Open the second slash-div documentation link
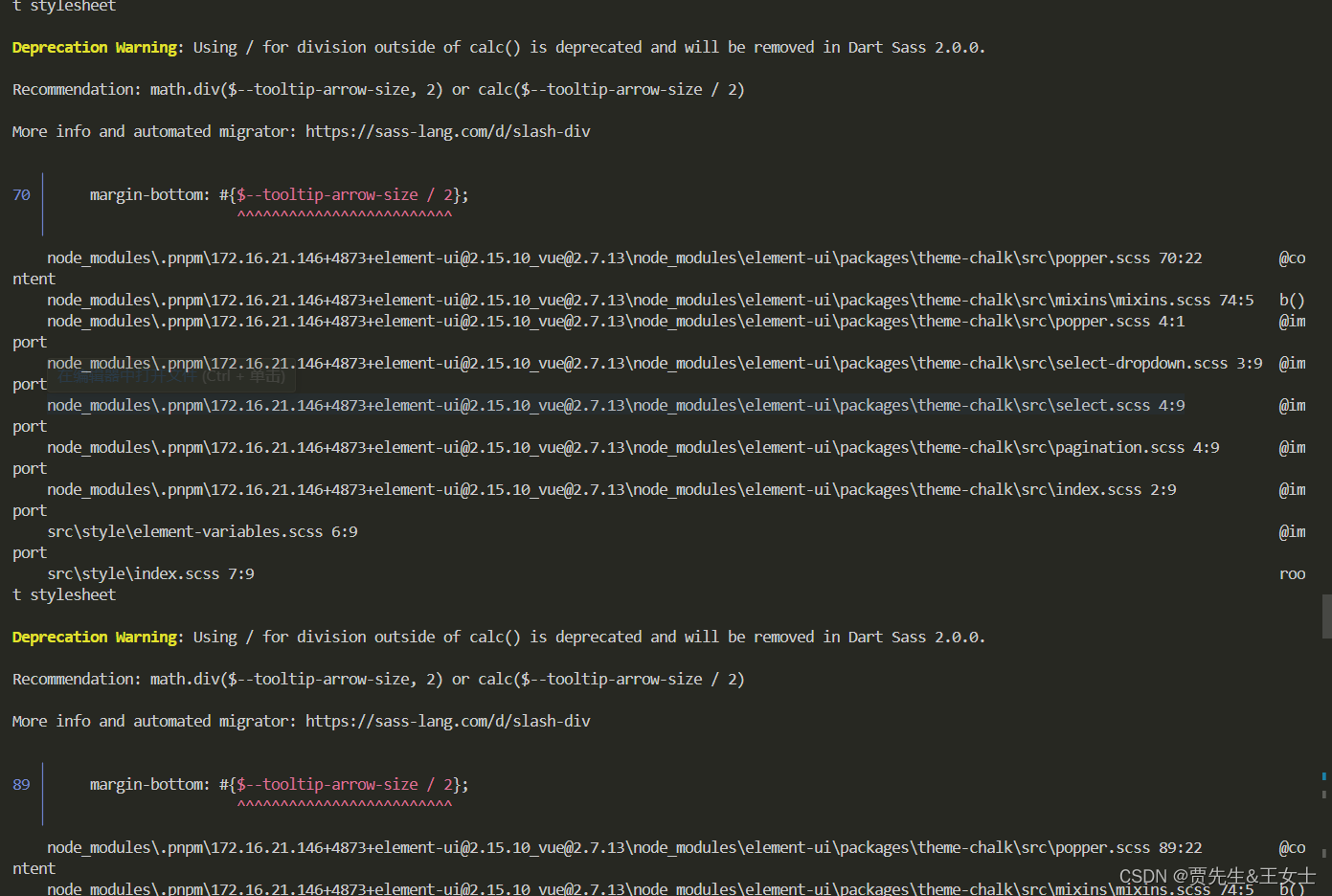1332x896 pixels. tap(447, 721)
